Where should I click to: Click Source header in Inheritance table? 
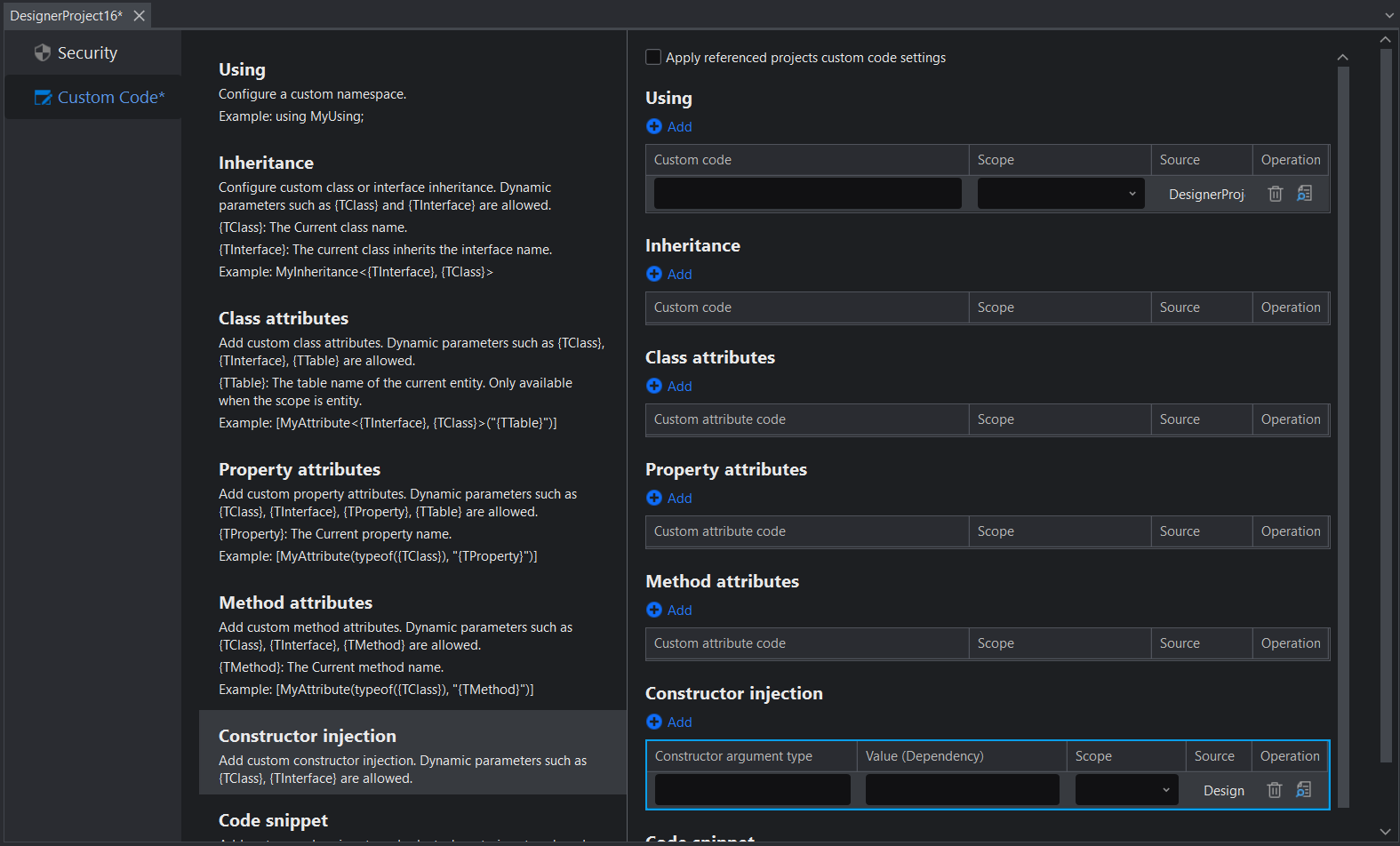coord(1202,307)
